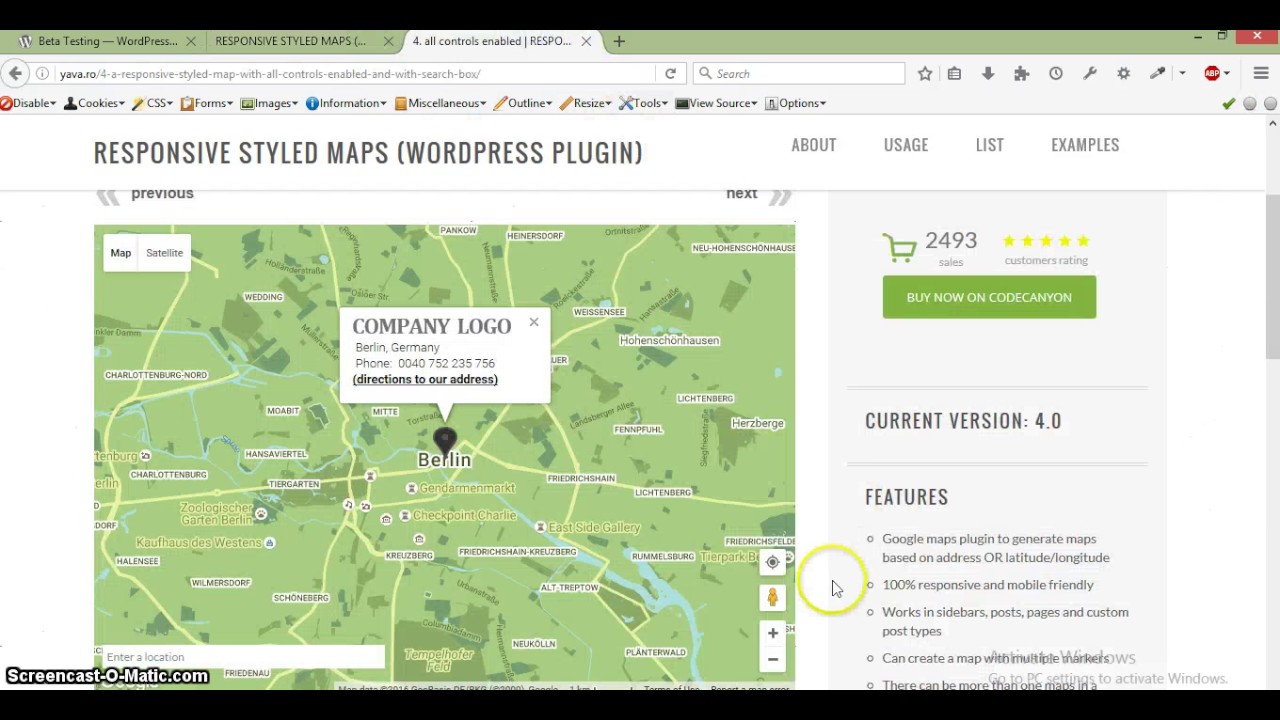Click the Checkpoint Charlie map landmark
Viewport: 1280px width, 720px height.
(x=456, y=516)
